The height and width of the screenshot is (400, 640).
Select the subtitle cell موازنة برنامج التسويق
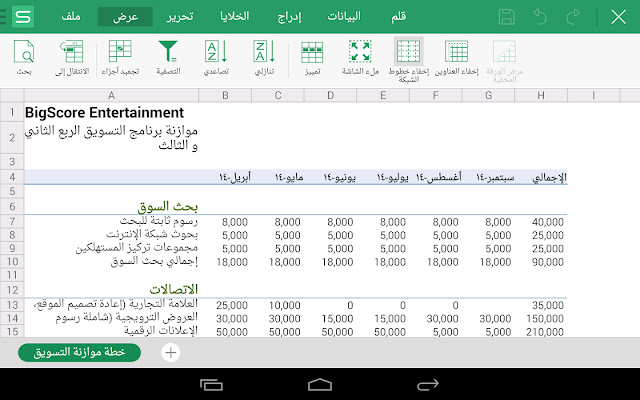coord(111,138)
